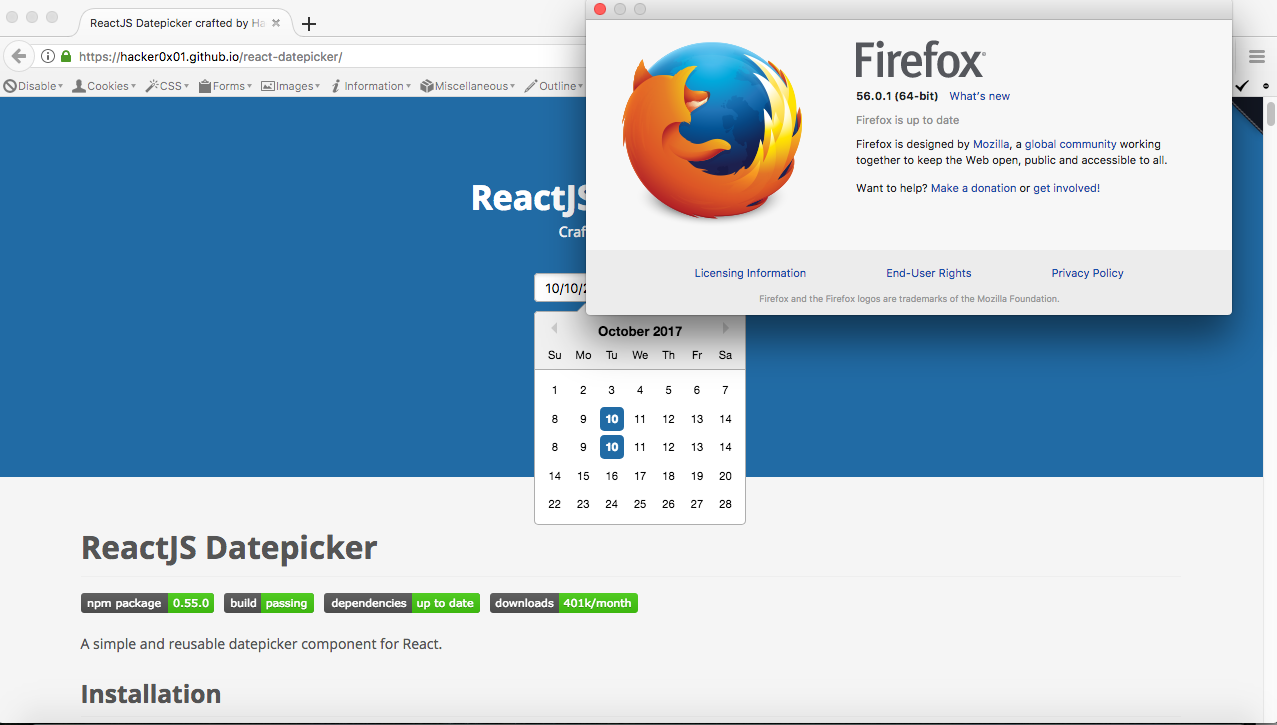The image size is (1277, 725).
Task: Open the dependencies up to date badge
Action: click(402, 603)
